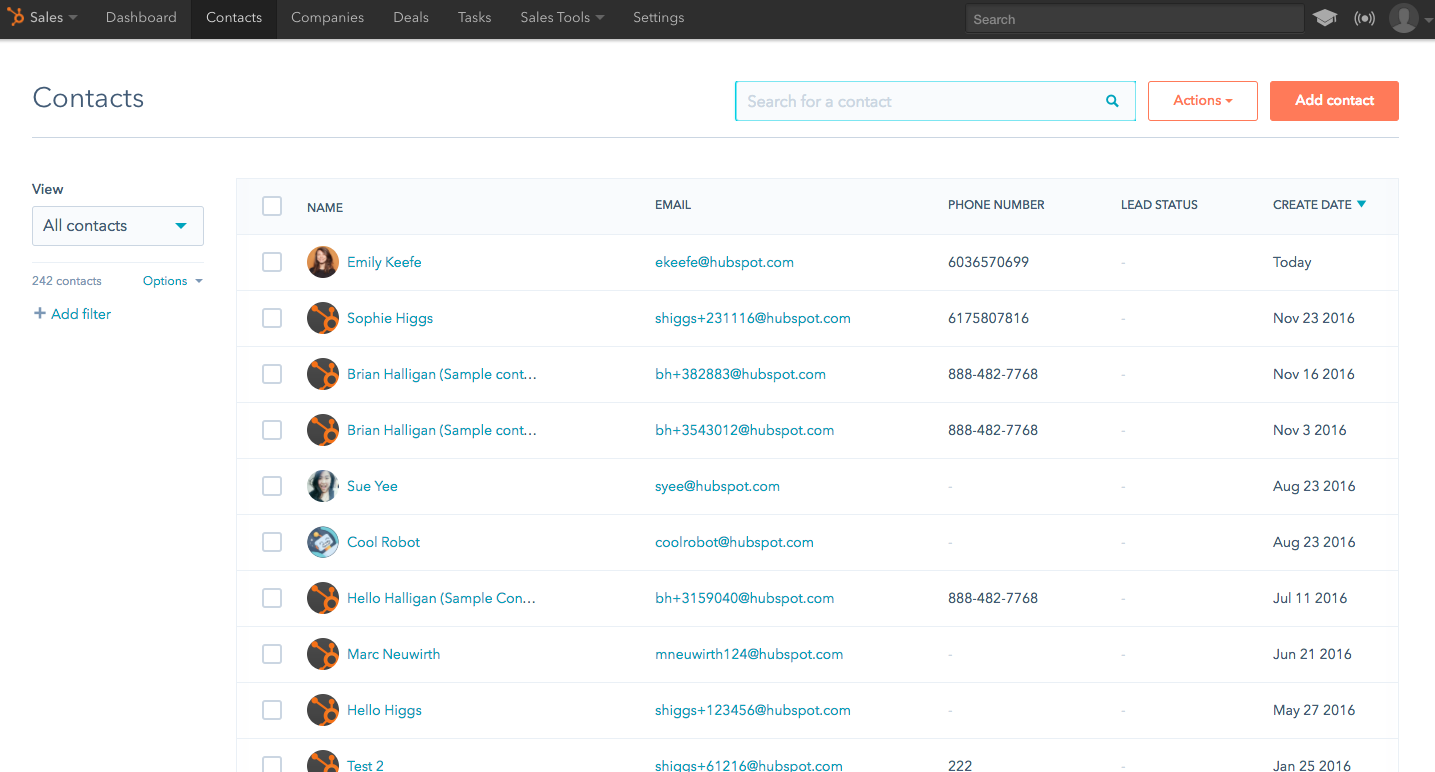The image size is (1435, 772).
Task: Select Sue Yee's row checkbox
Action: point(272,486)
